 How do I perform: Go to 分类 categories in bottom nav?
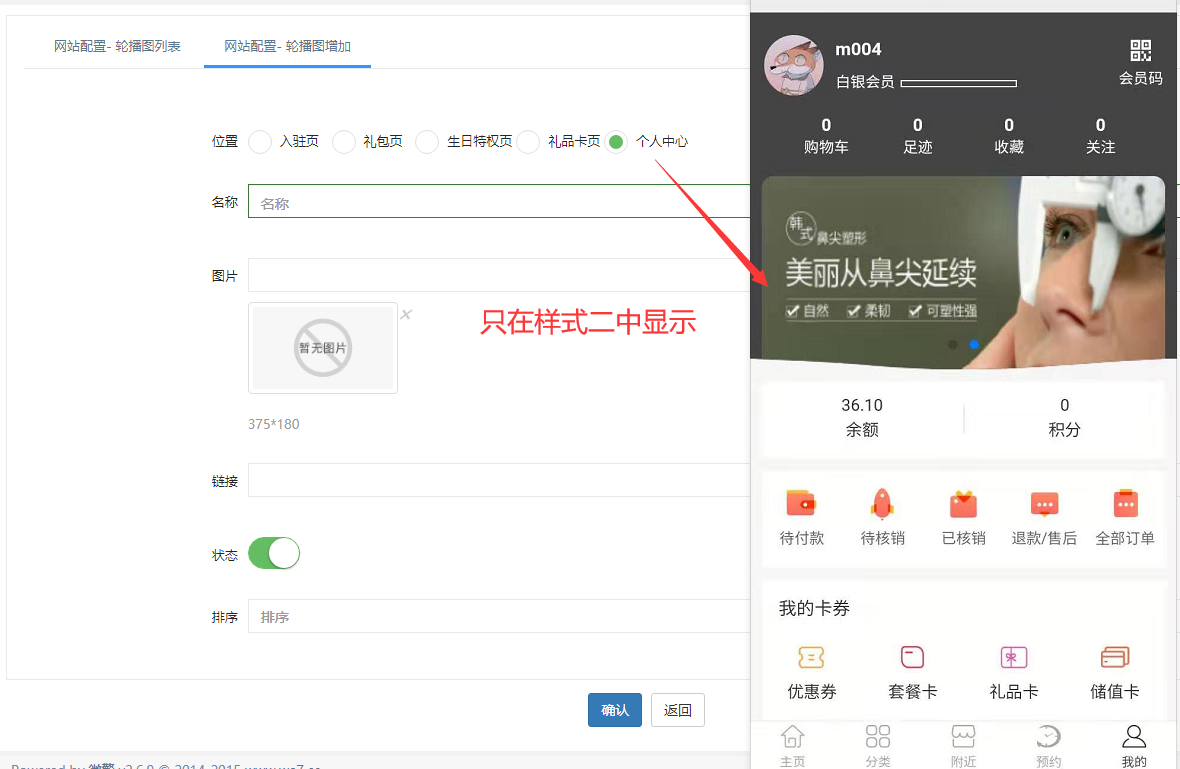coord(877,746)
